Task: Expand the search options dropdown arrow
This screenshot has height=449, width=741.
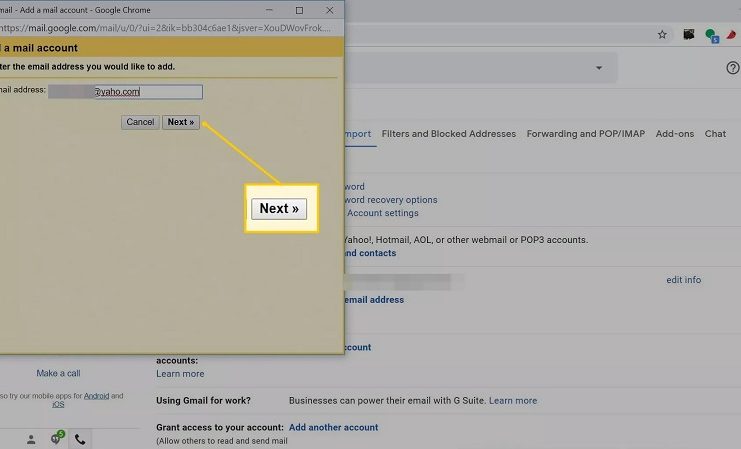Action: point(599,68)
